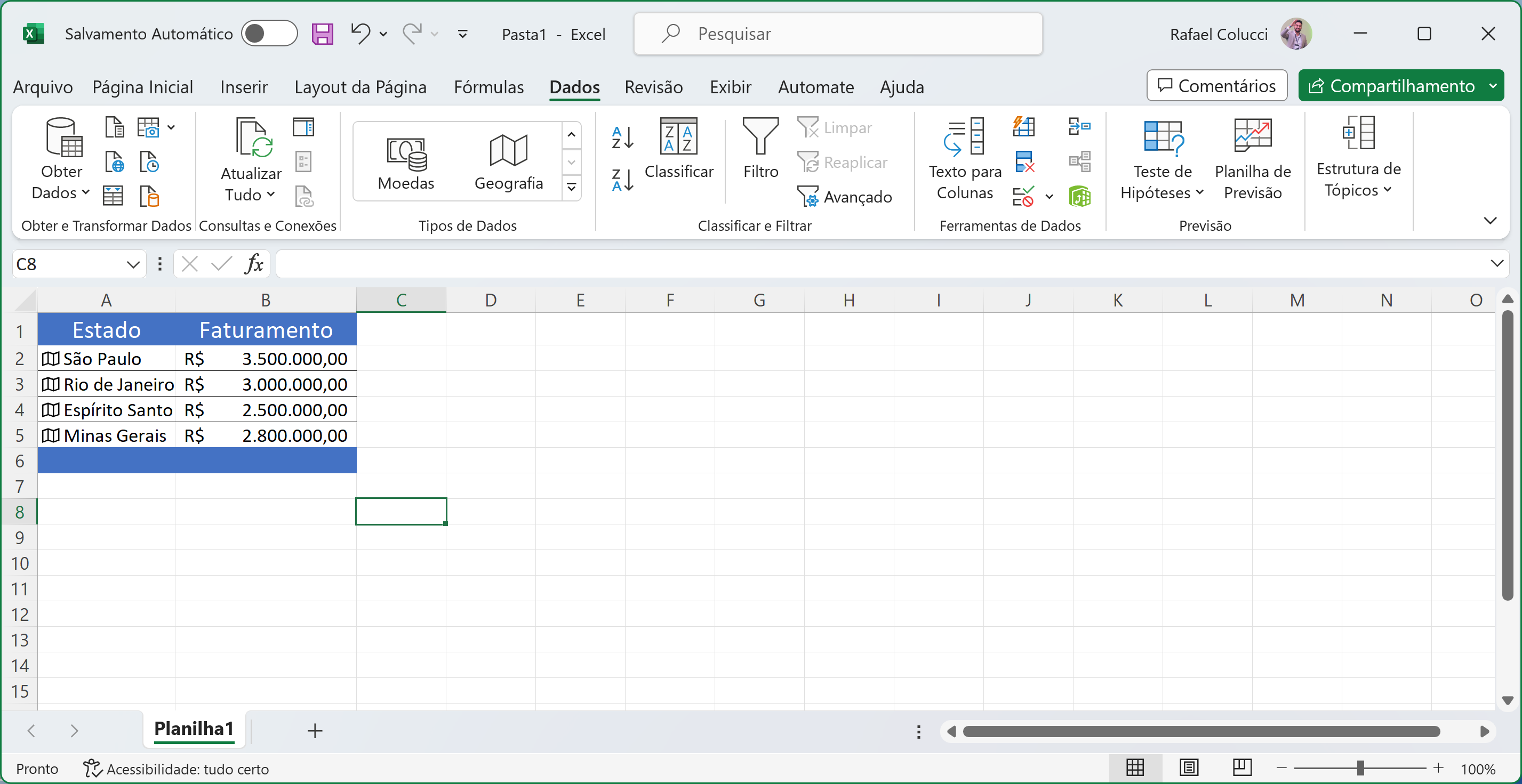Launch the Power Pivot management icon
This screenshot has height=784, width=1522.
(x=1080, y=197)
